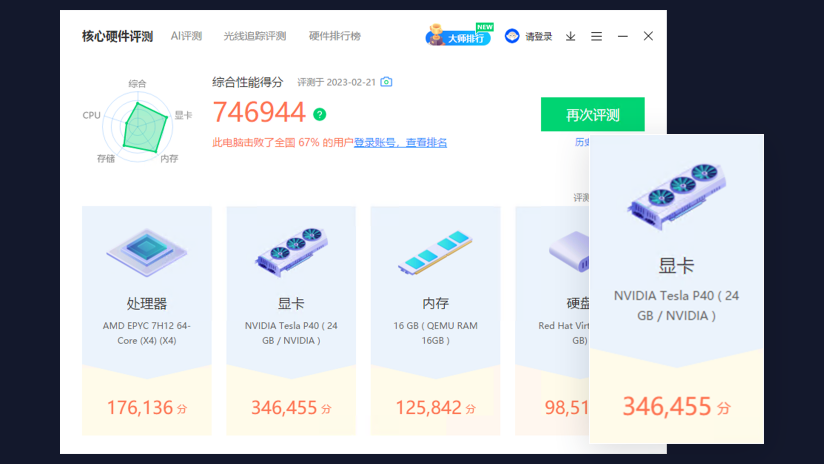The height and width of the screenshot is (464, 824).
Task: Click the 请登录 login text
Action: coord(539,36)
